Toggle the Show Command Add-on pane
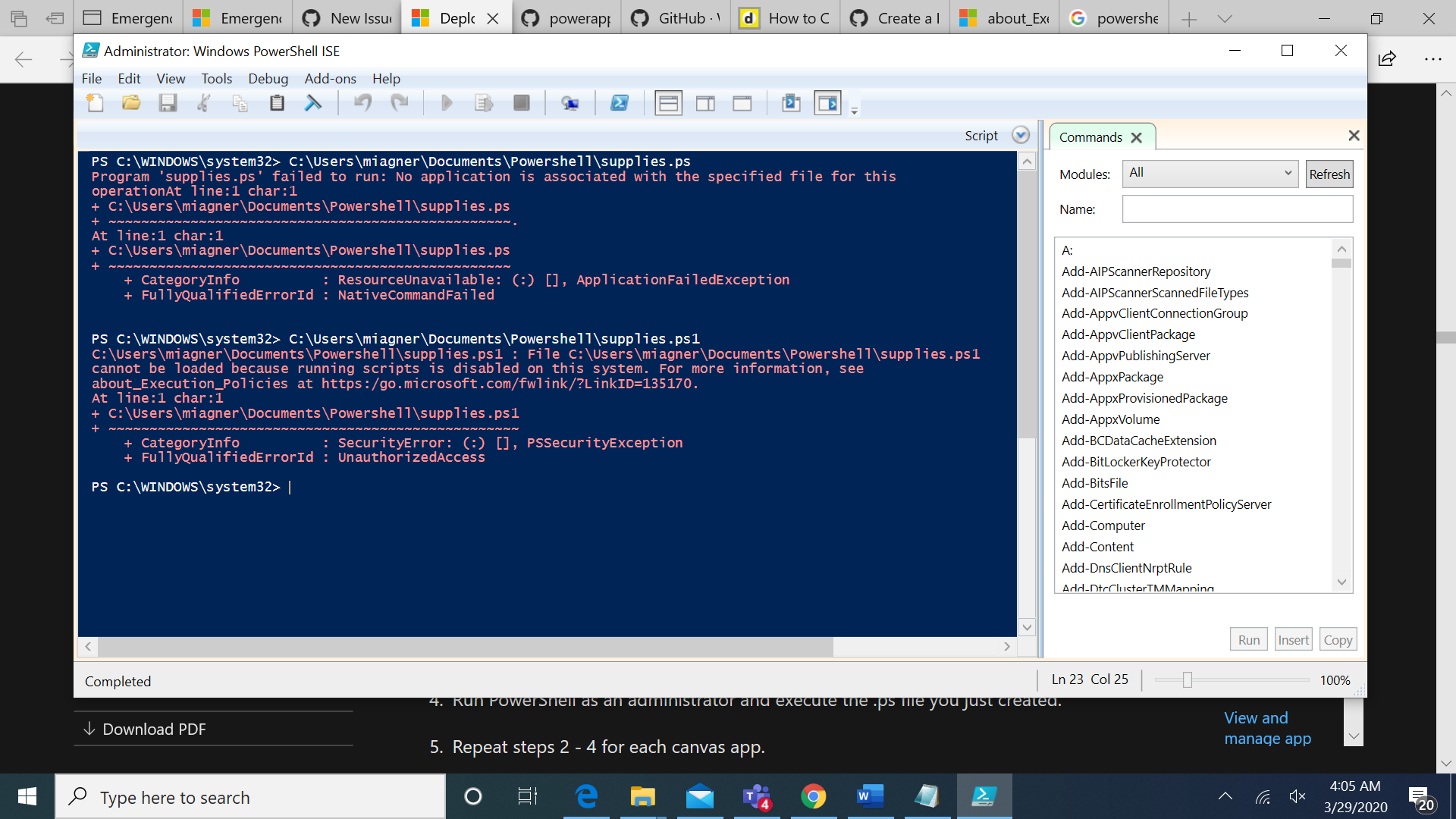This screenshot has height=819, width=1456. [827, 103]
